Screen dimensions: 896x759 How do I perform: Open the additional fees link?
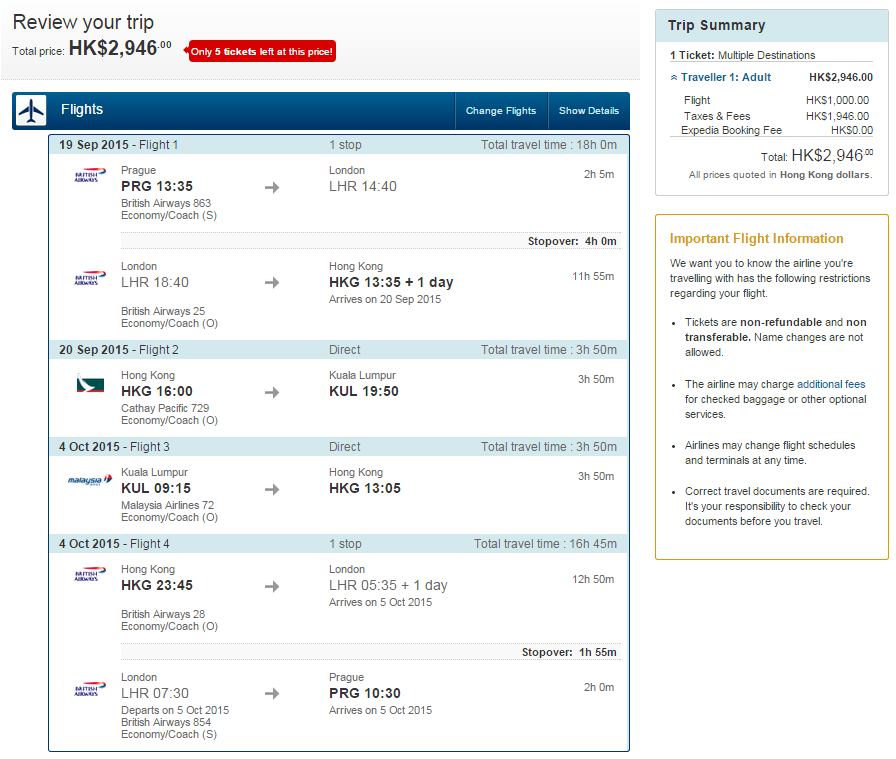click(831, 384)
